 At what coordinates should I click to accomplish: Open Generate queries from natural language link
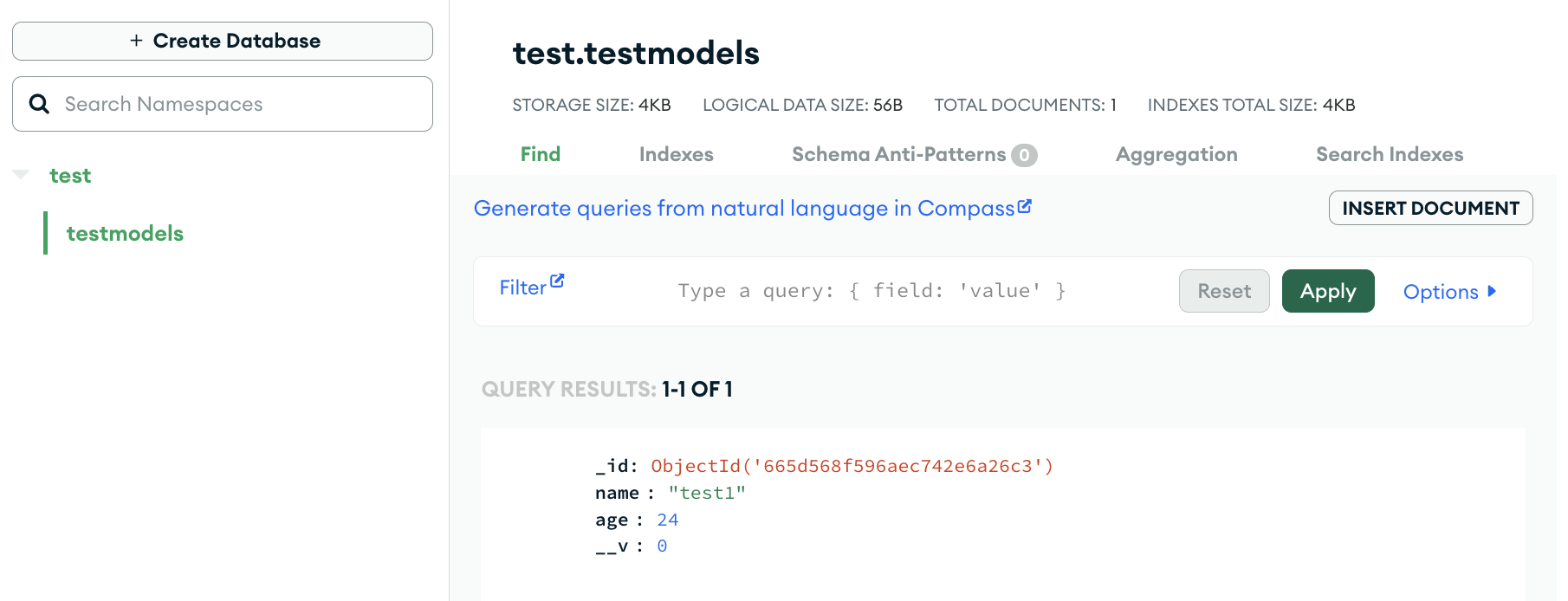click(743, 208)
